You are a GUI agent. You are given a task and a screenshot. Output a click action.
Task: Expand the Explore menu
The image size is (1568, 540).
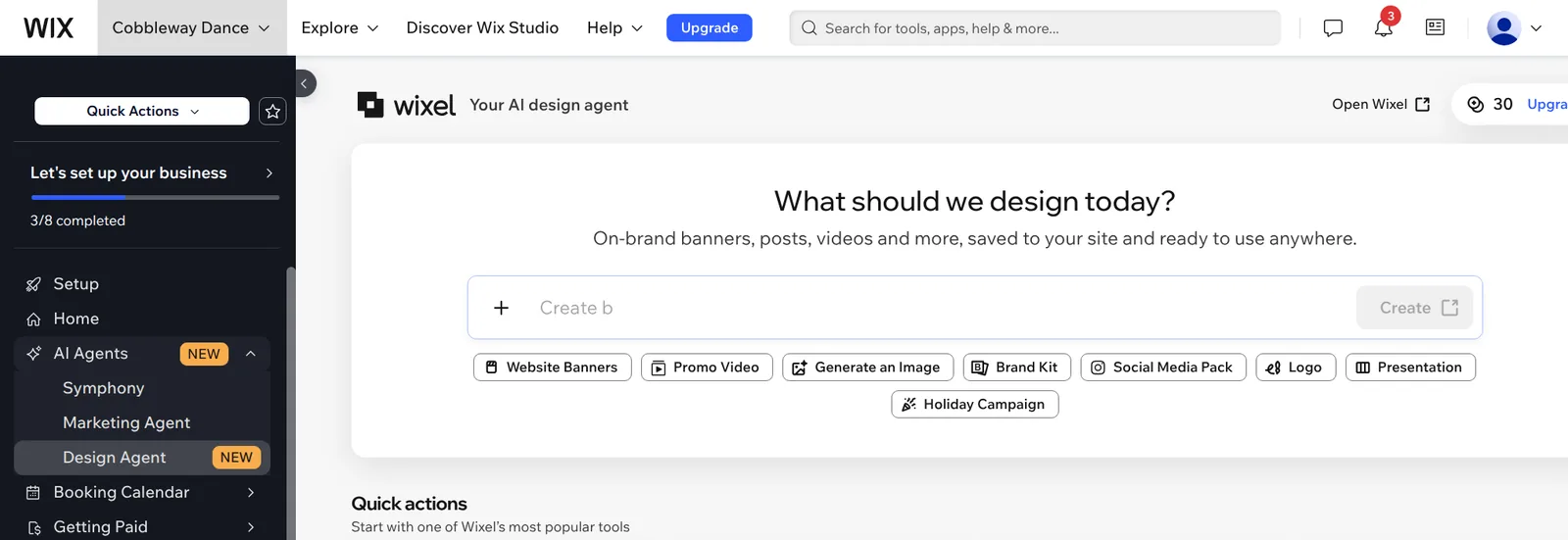pyautogui.click(x=339, y=27)
